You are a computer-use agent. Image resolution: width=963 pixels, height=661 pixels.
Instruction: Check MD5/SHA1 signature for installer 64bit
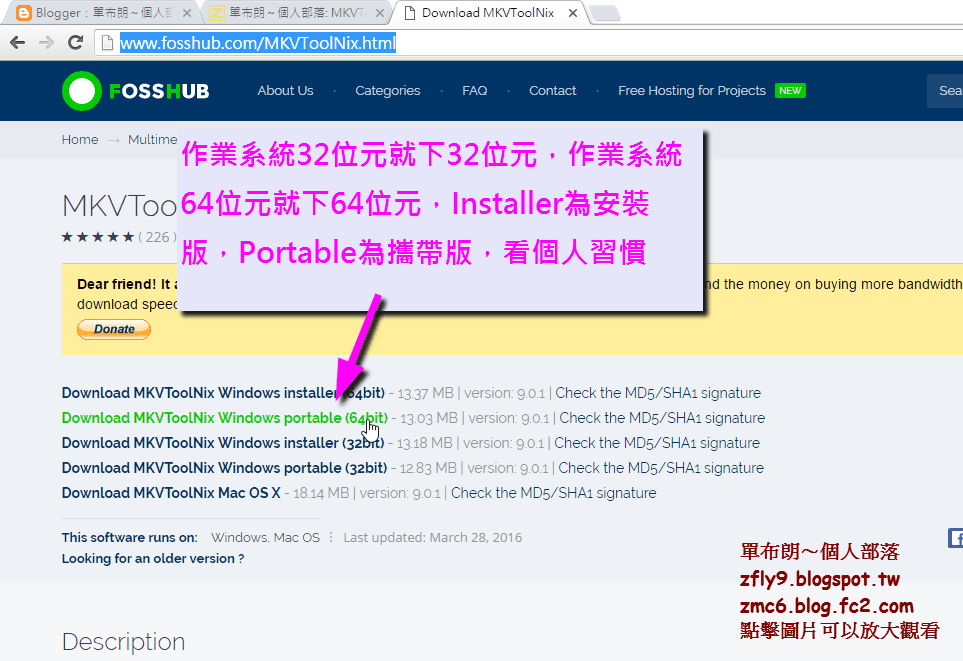[x=658, y=393]
